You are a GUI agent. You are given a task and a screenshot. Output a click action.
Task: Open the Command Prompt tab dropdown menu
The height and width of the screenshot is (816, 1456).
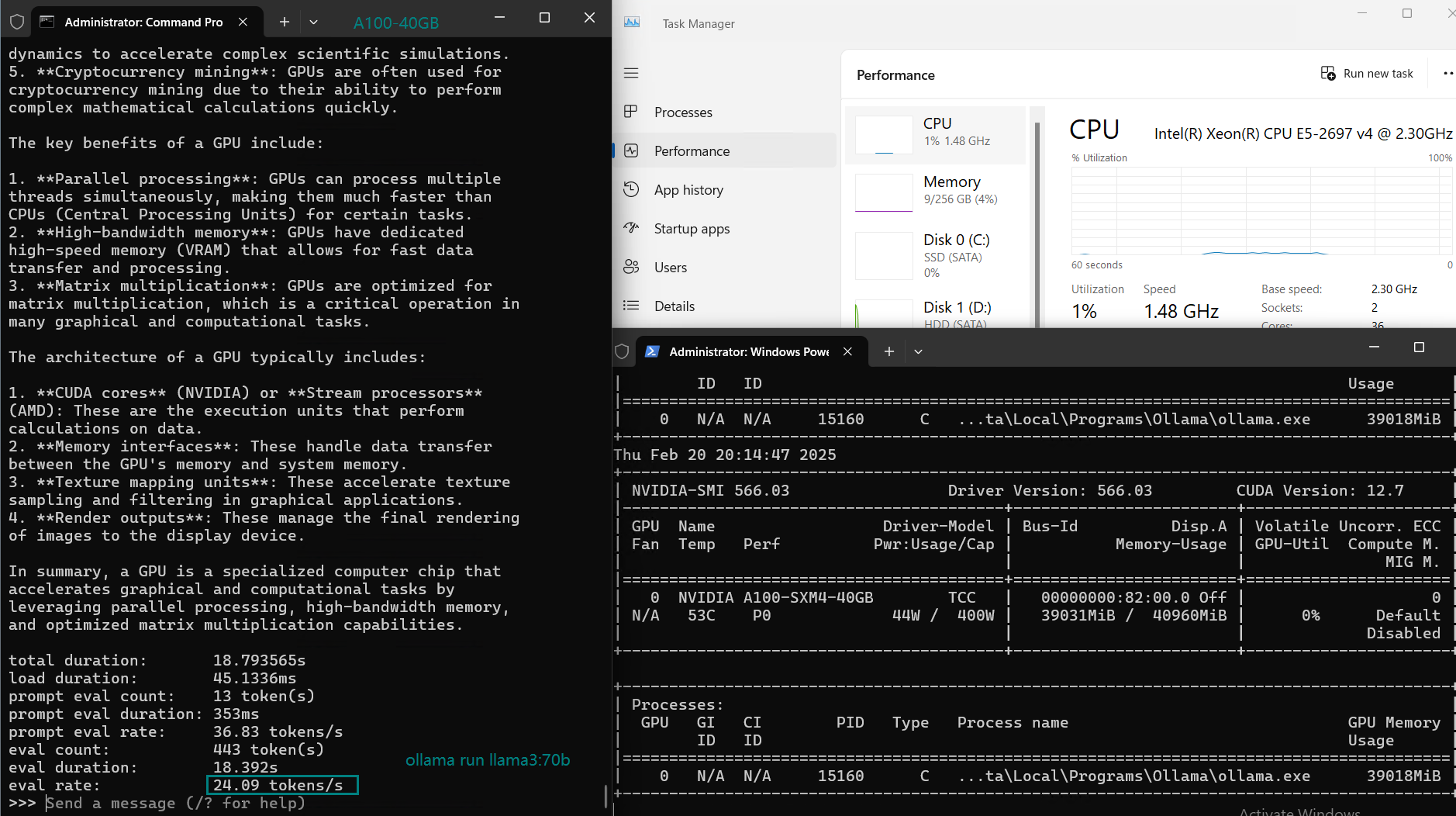313,22
